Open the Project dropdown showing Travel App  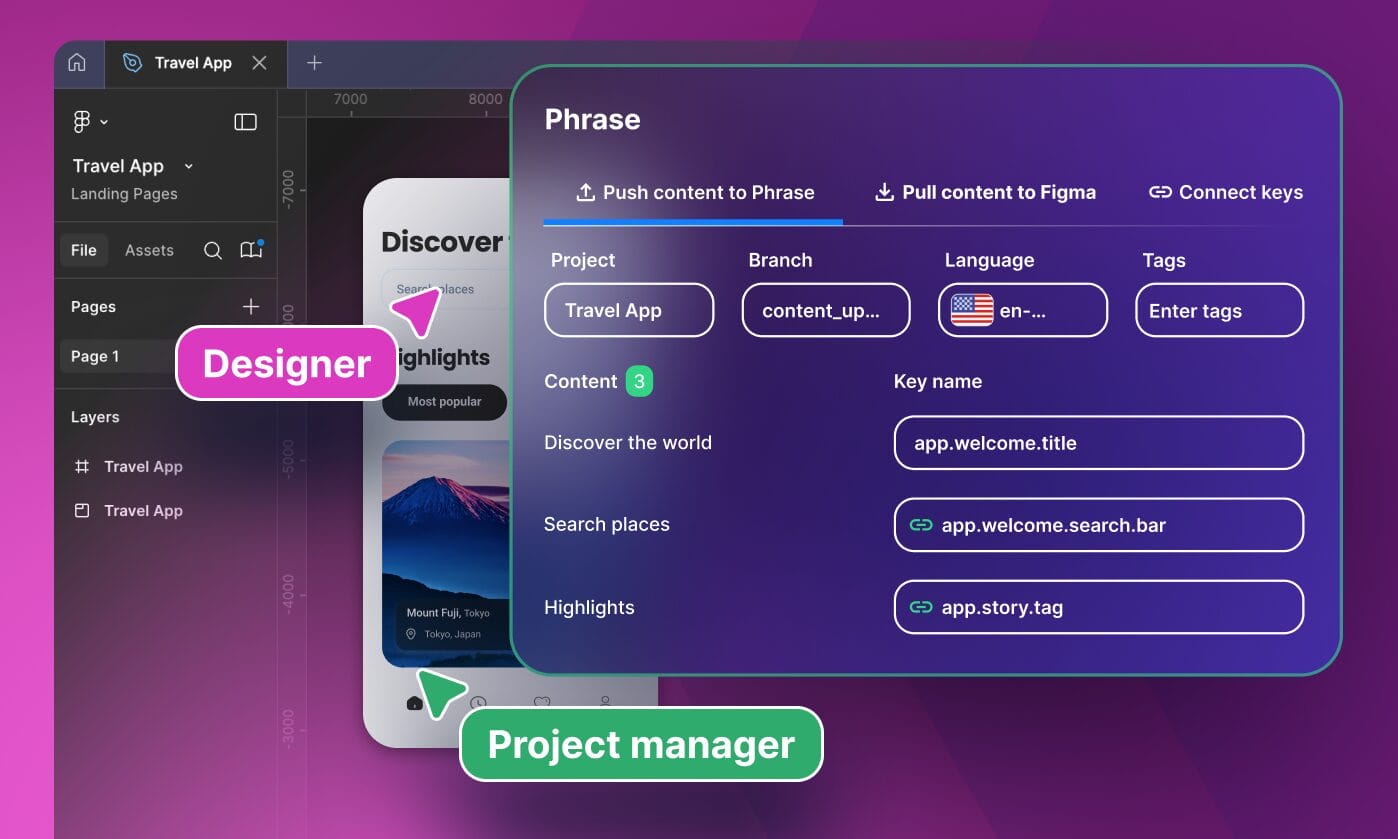pos(629,310)
